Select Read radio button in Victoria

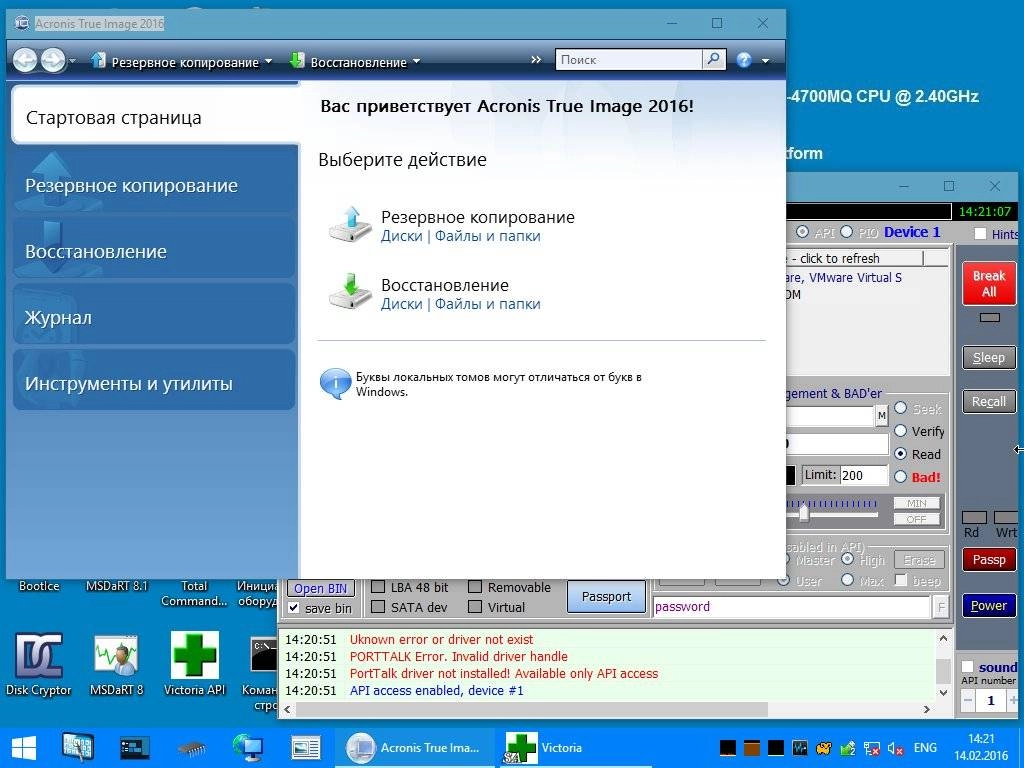pos(901,453)
